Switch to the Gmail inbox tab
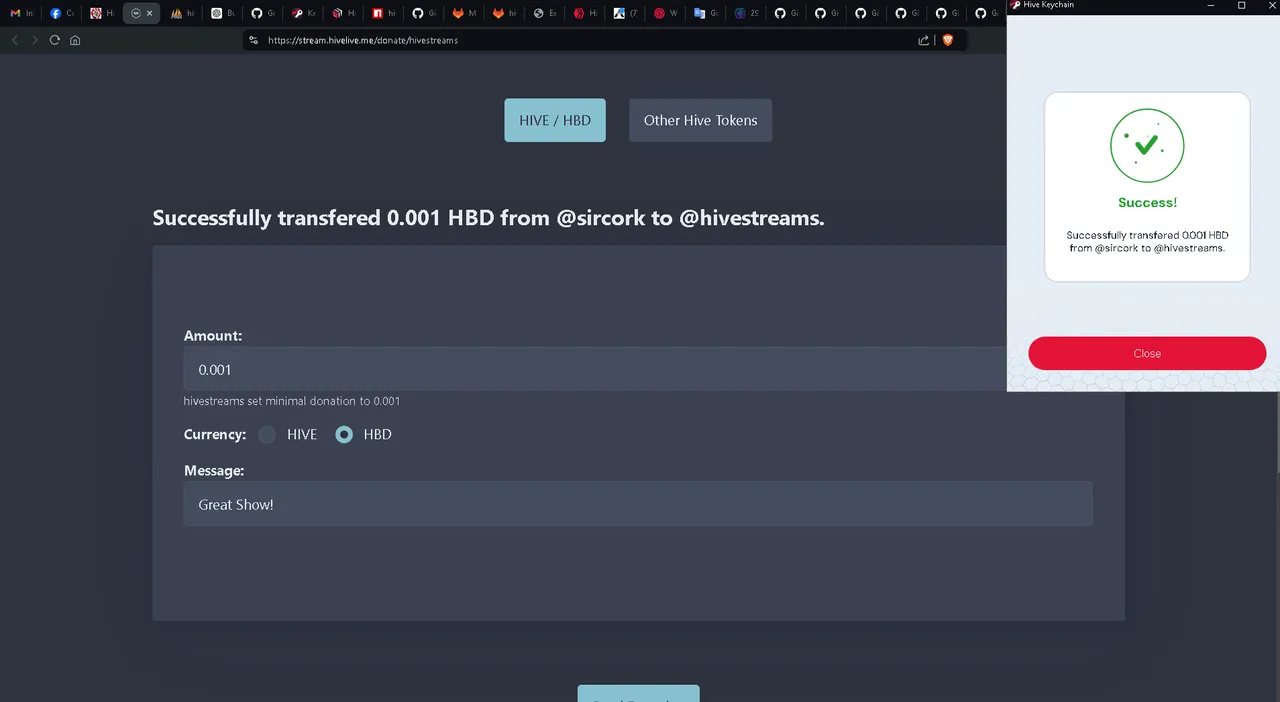This screenshot has height=702, width=1280. (22, 13)
